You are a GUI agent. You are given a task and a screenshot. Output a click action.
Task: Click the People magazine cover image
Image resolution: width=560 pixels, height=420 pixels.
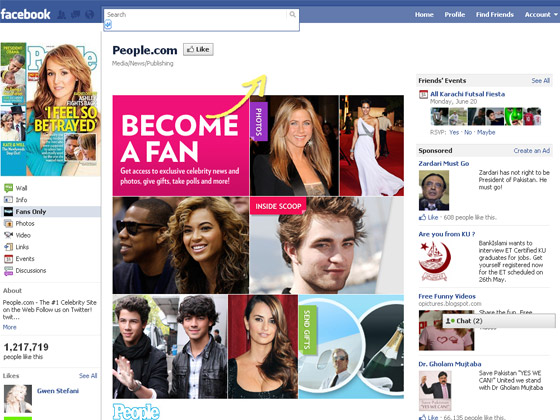[x=50, y=109]
